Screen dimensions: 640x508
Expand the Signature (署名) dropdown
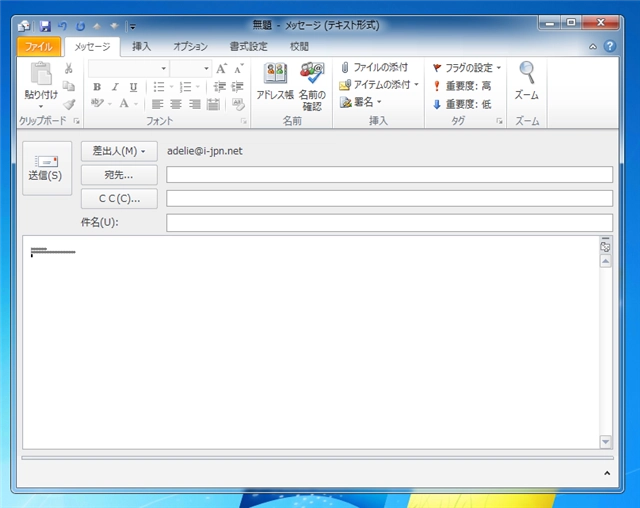(x=362, y=102)
